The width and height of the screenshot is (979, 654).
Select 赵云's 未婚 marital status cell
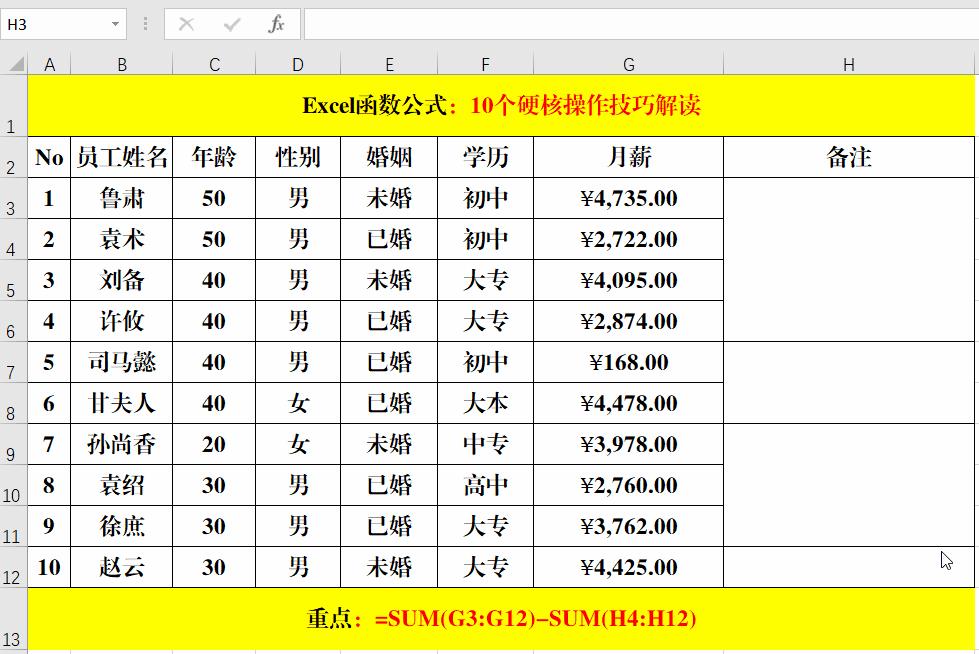coord(389,567)
